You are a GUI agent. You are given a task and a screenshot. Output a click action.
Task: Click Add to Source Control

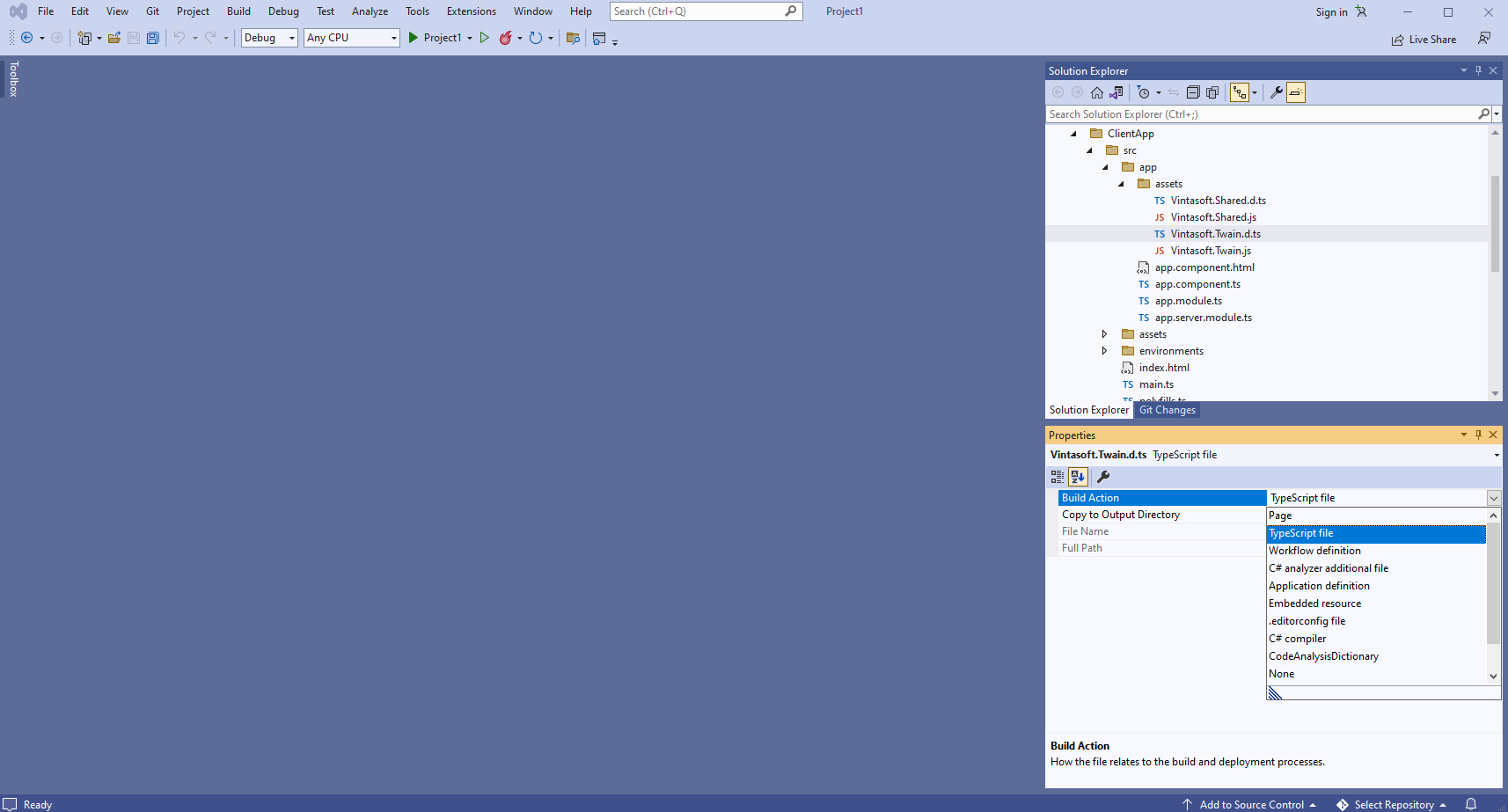(x=1251, y=804)
